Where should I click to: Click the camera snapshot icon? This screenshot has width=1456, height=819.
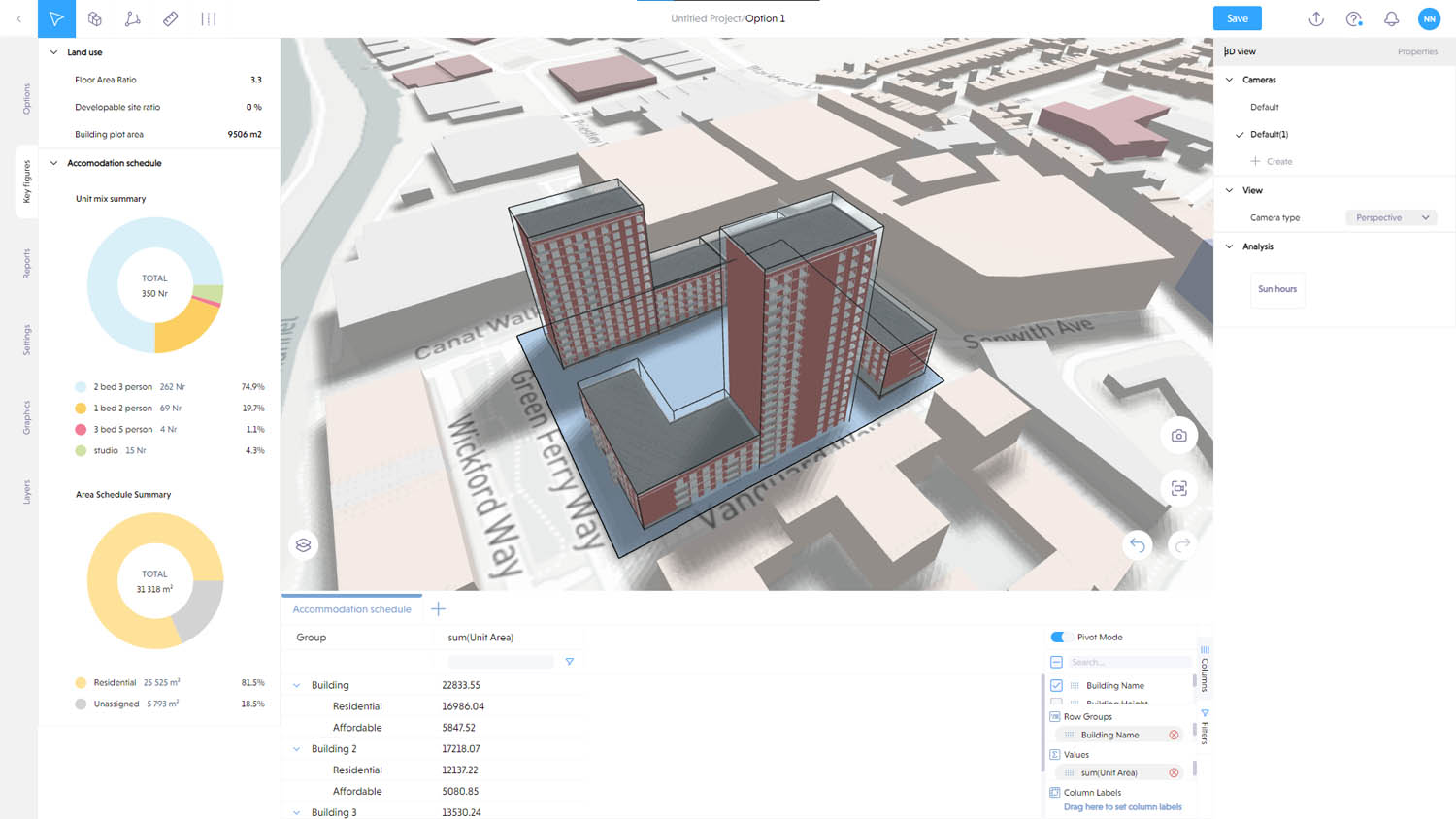(x=1178, y=436)
